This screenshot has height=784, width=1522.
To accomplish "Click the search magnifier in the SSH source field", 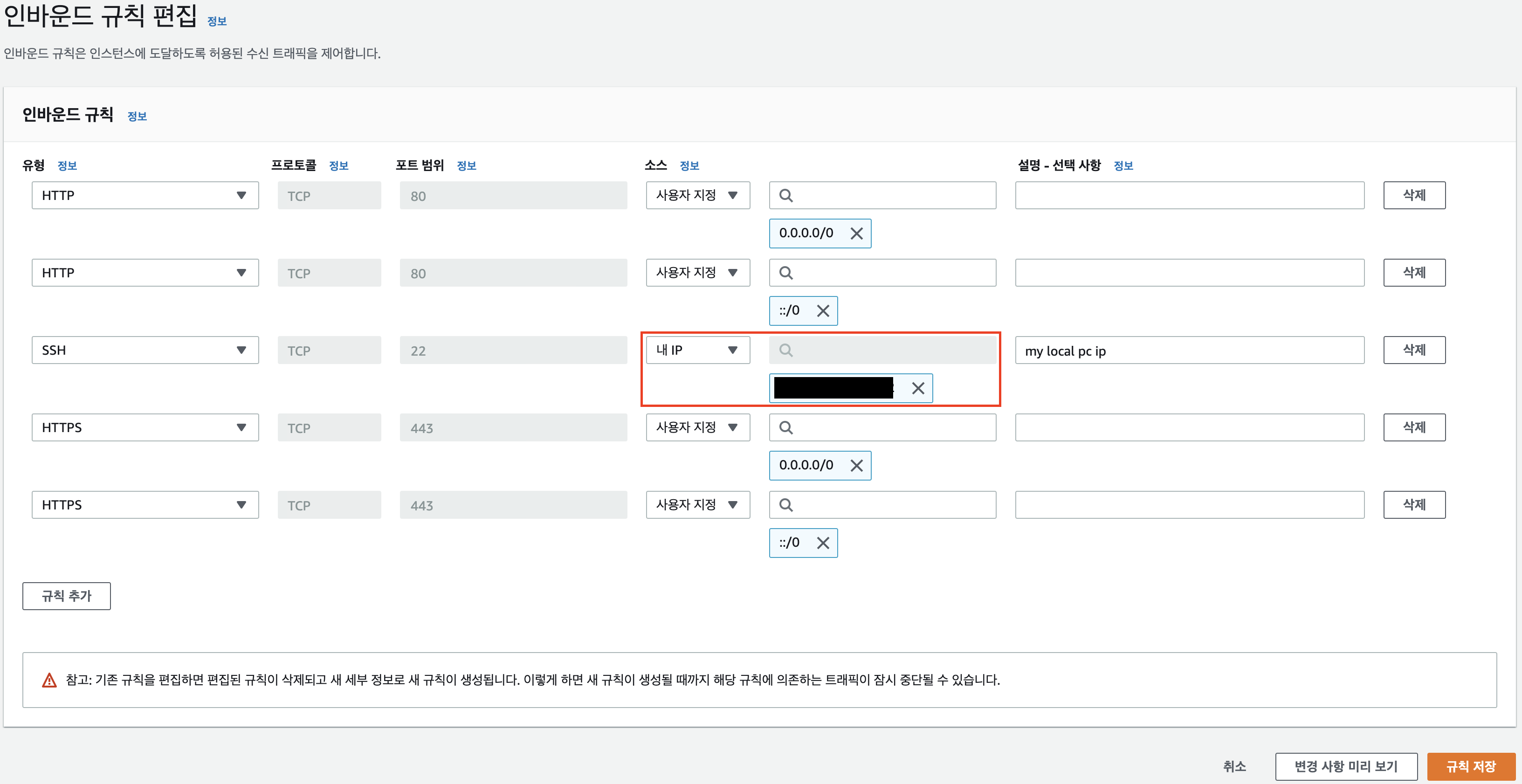I will point(786,350).
